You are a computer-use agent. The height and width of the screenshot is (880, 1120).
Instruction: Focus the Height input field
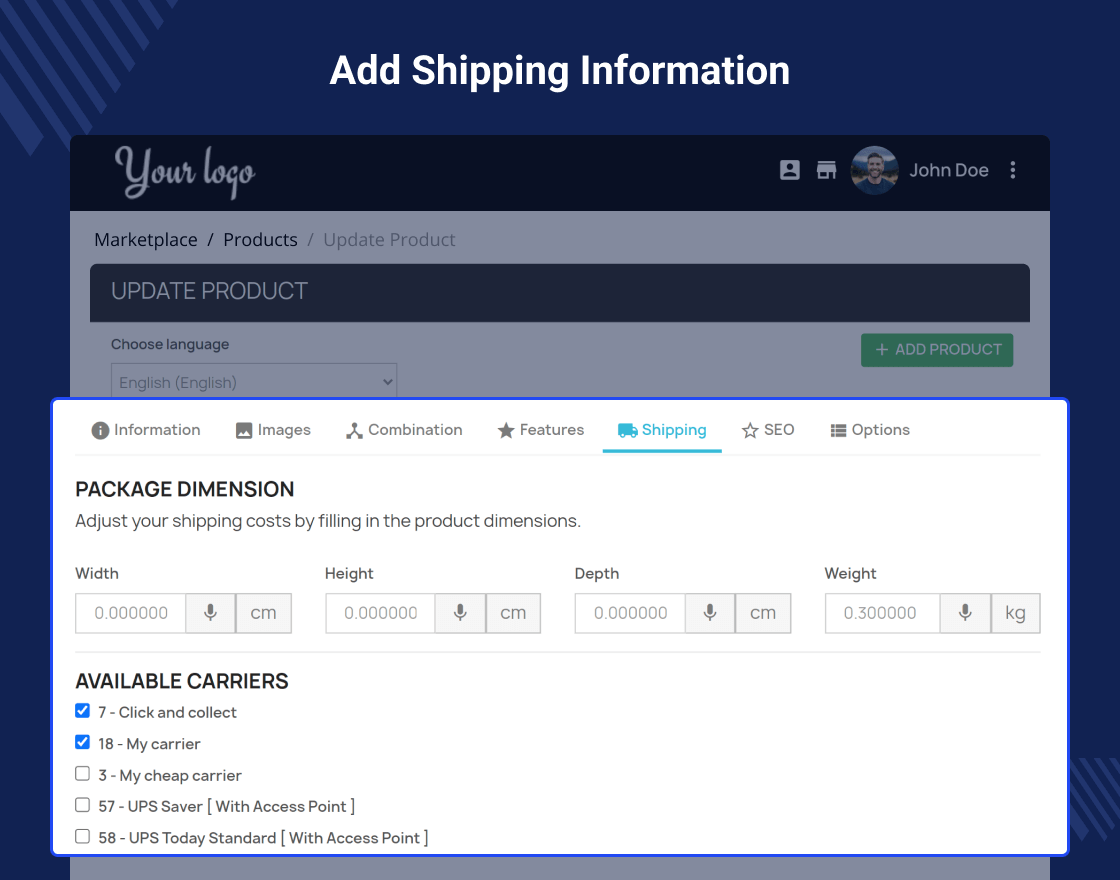click(x=380, y=613)
